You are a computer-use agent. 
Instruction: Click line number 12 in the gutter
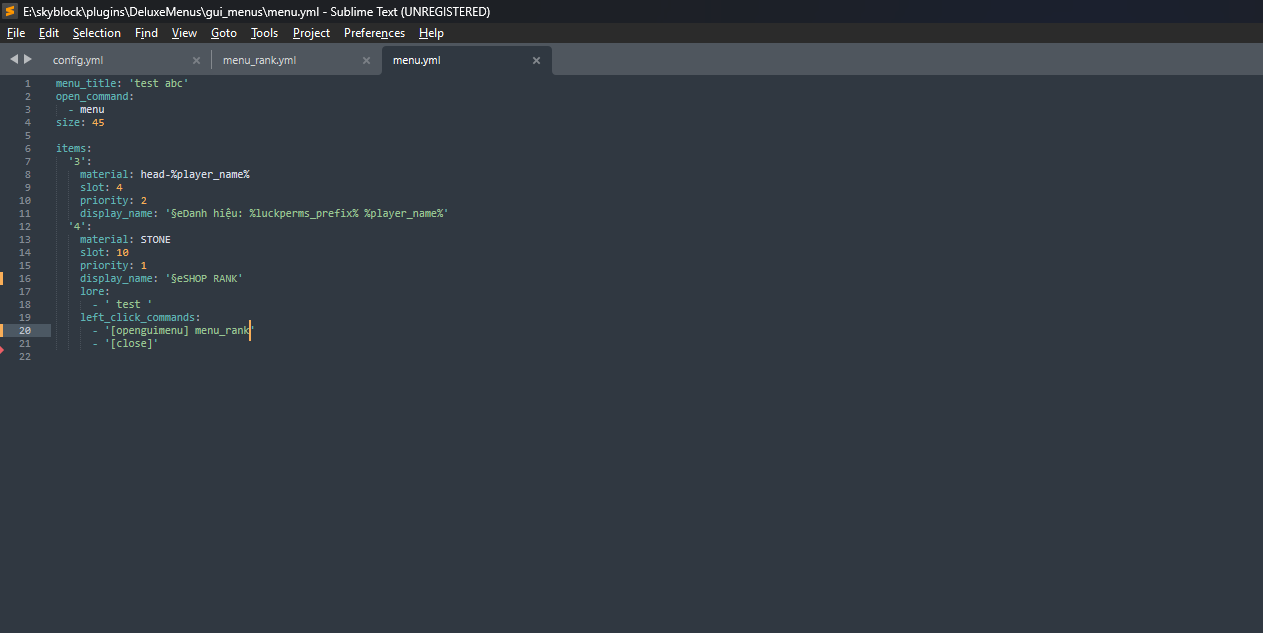(x=25, y=226)
